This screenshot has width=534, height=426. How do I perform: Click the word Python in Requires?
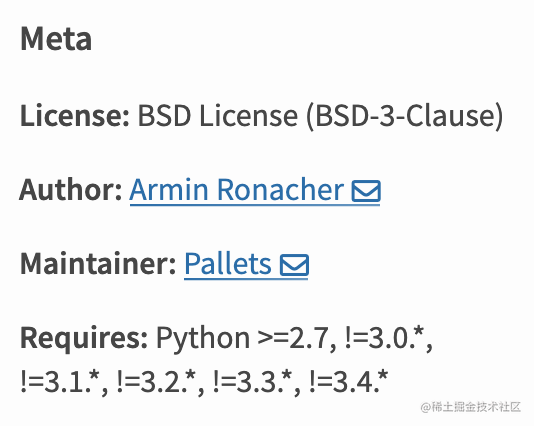coord(203,339)
